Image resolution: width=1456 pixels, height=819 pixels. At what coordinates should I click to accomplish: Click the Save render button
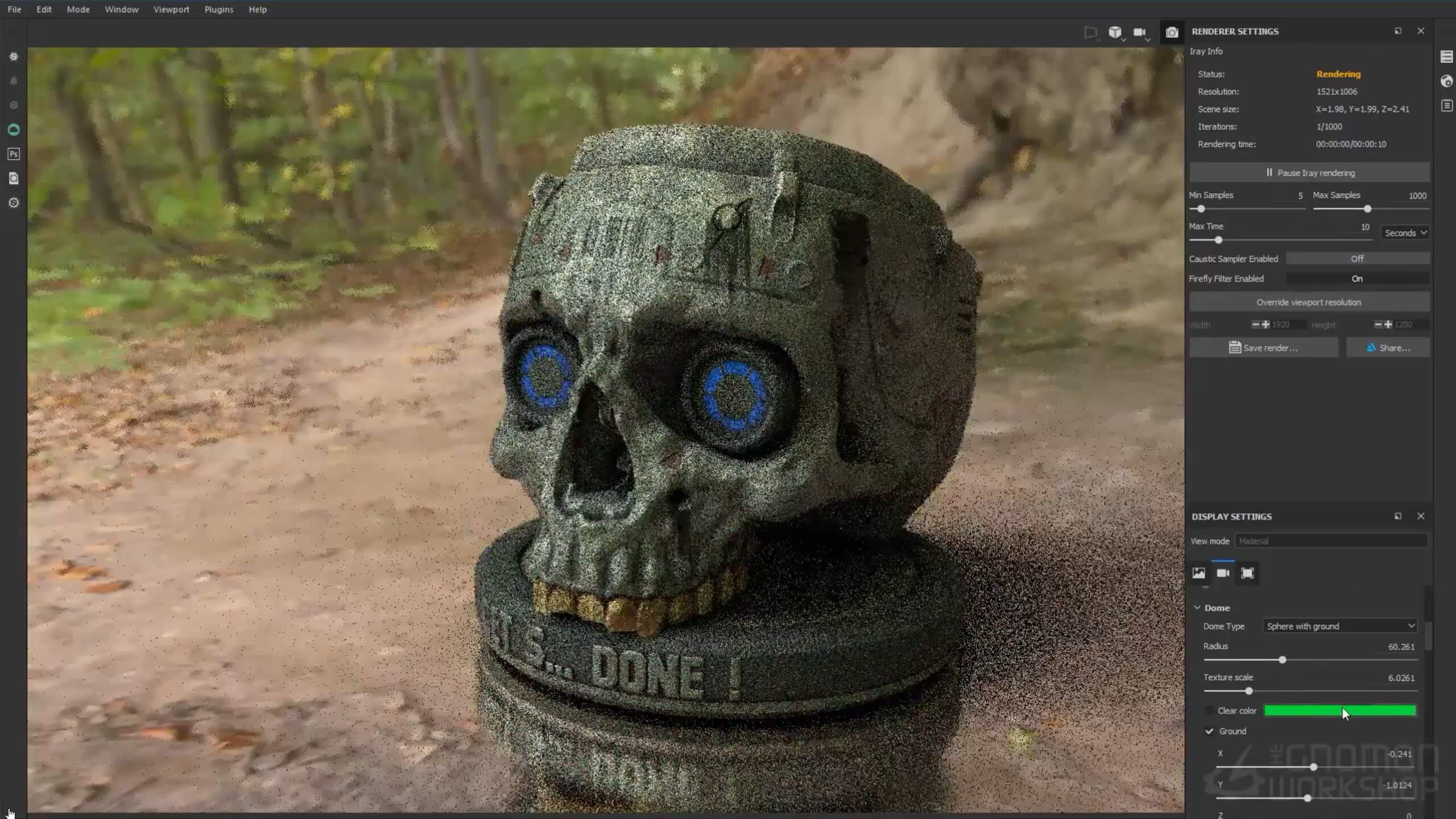tap(1263, 348)
